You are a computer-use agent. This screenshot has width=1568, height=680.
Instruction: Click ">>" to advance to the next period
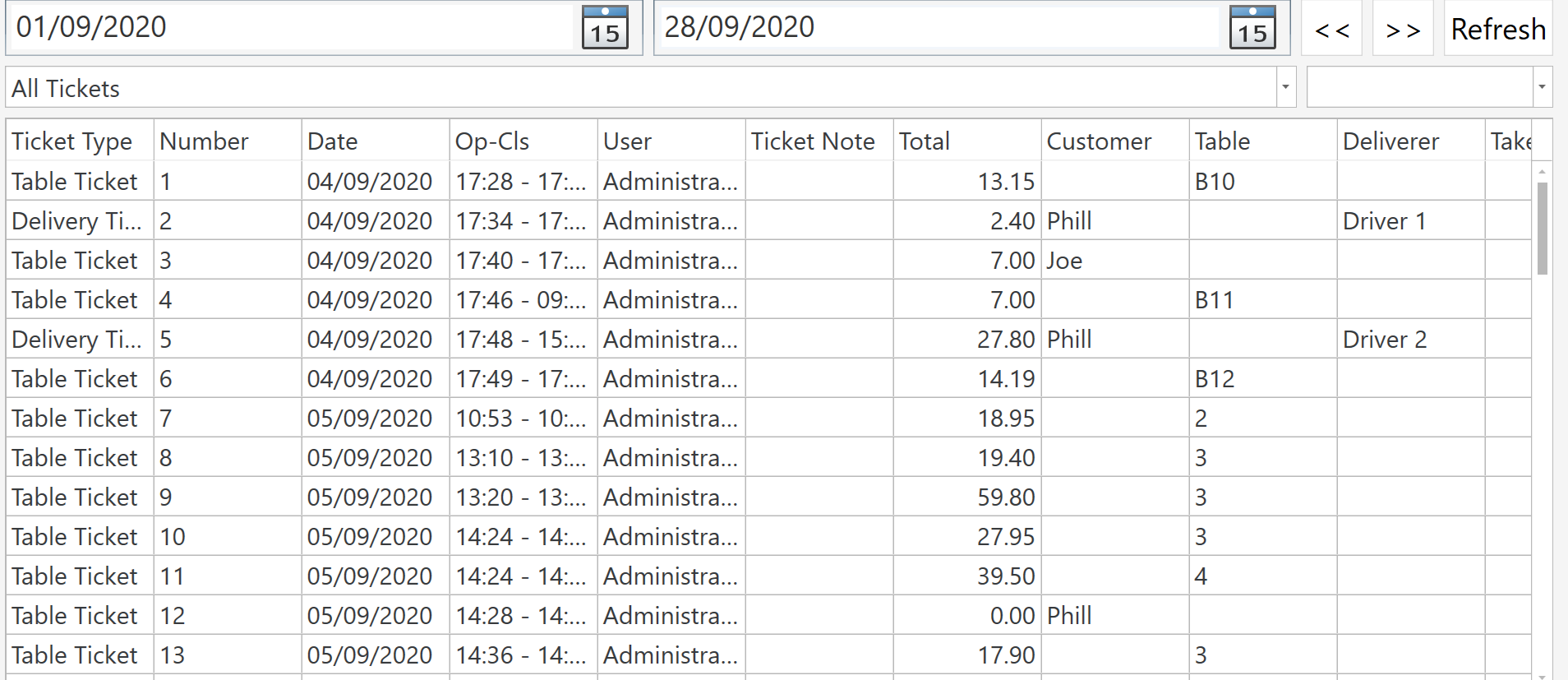click(1402, 28)
